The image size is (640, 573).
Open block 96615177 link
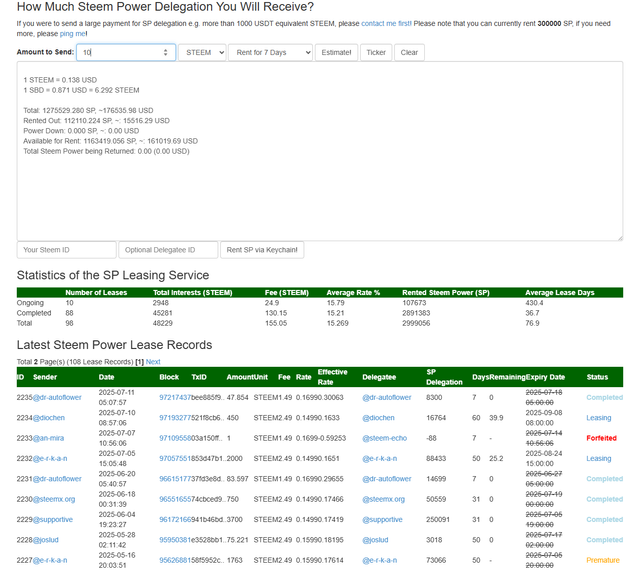point(175,479)
